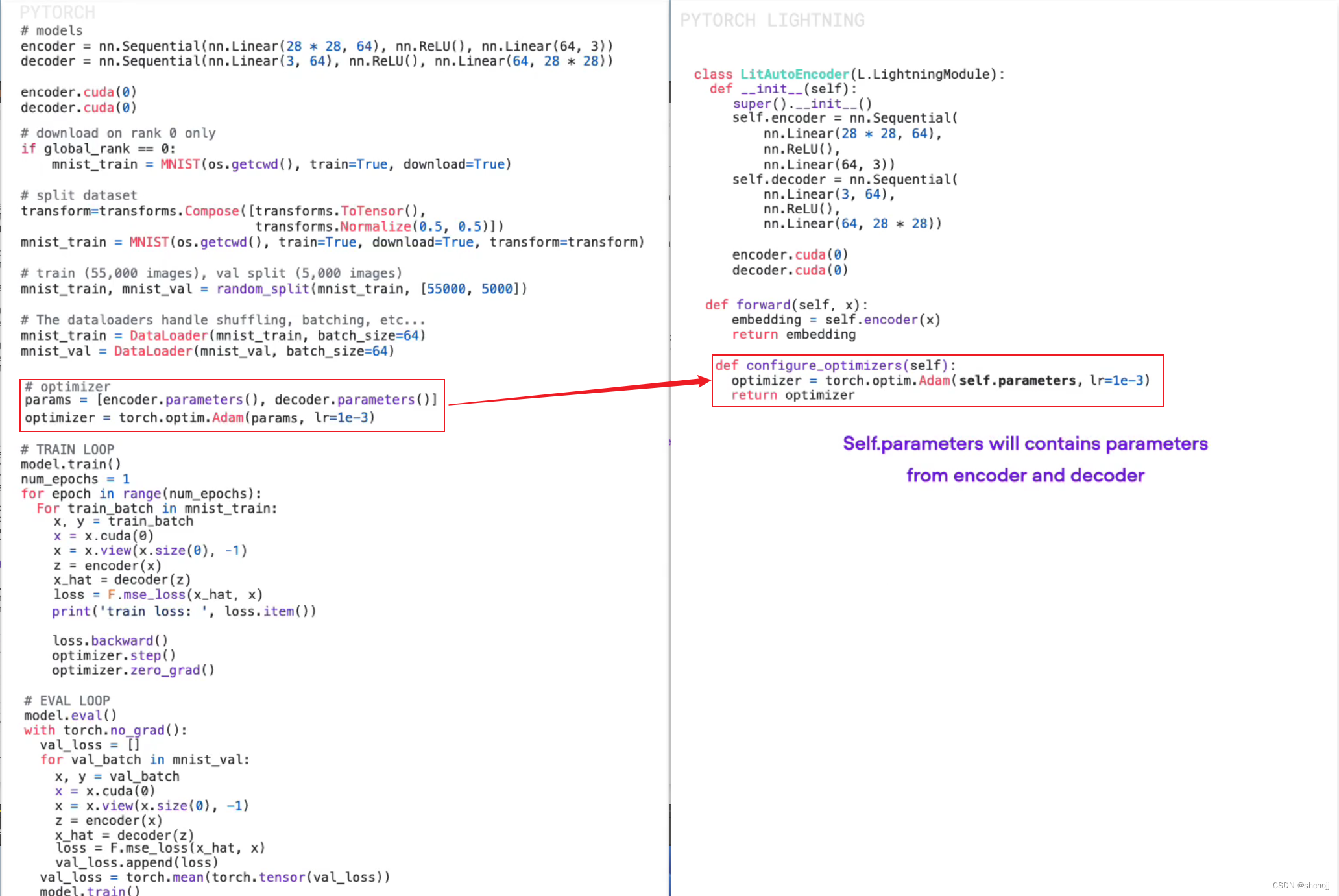This screenshot has height=896, width=1339.
Task: Click the 'loss.backward()' line
Action: click(x=110, y=640)
